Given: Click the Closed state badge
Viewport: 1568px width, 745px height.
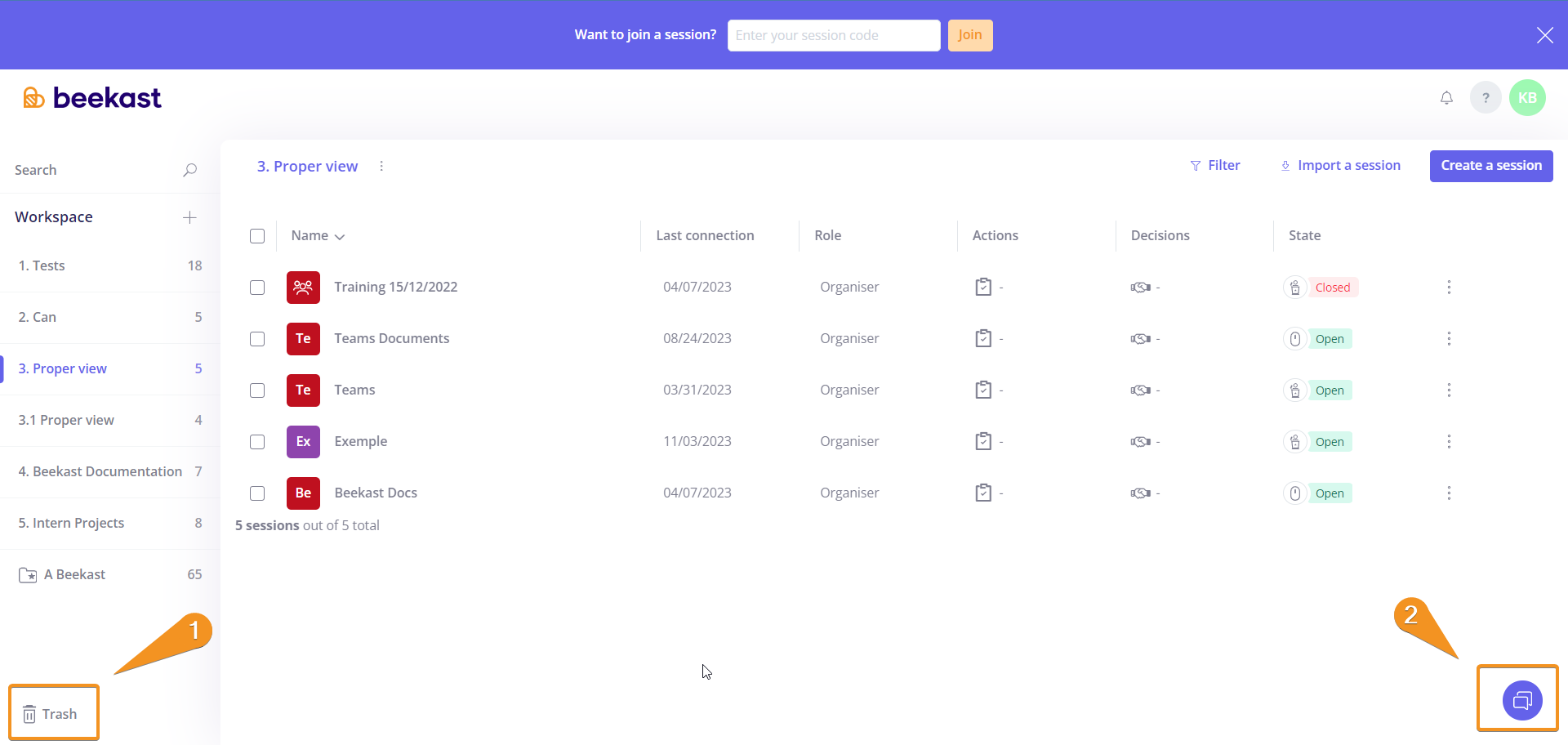Looking at the screenshot, I should pos(1333,288).
